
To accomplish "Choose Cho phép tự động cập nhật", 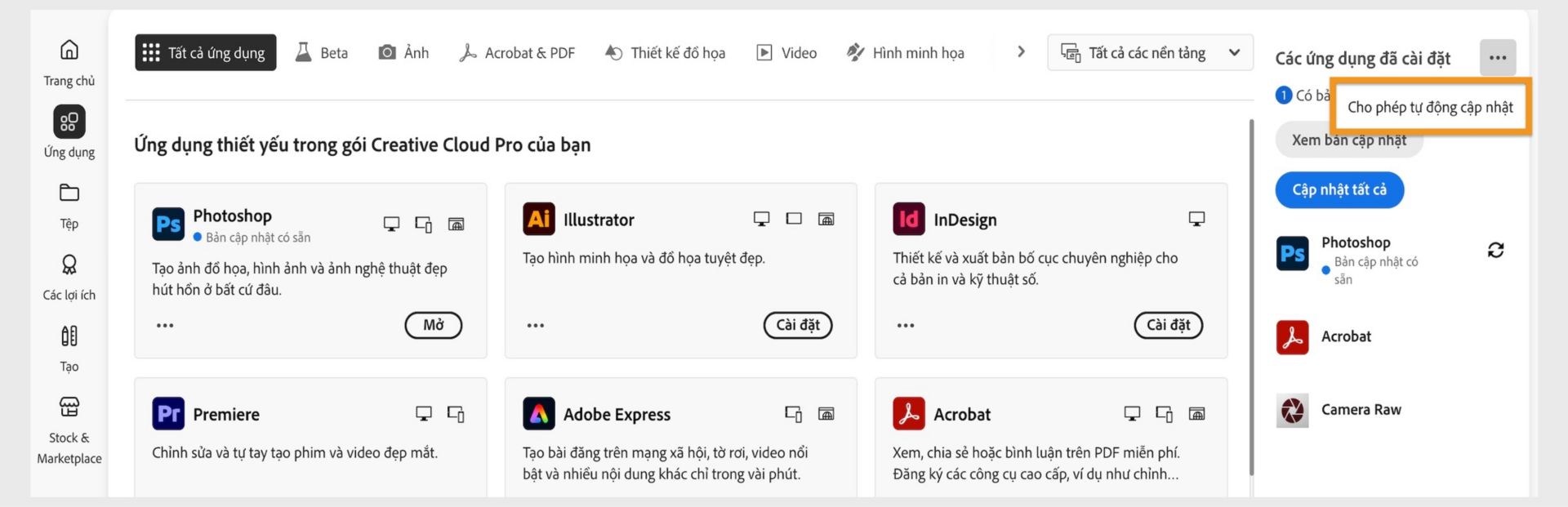I will pos(1430,107).
